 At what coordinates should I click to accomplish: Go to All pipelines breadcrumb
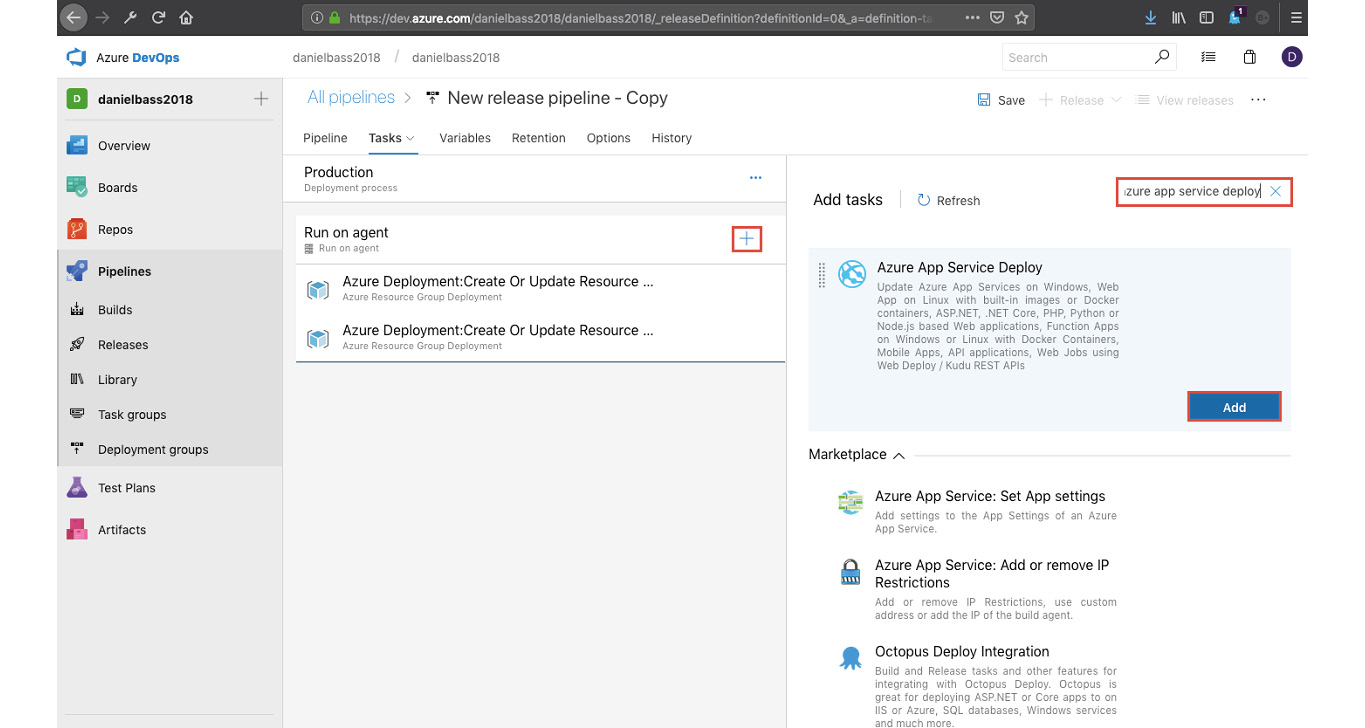click(x=351, y=98)
